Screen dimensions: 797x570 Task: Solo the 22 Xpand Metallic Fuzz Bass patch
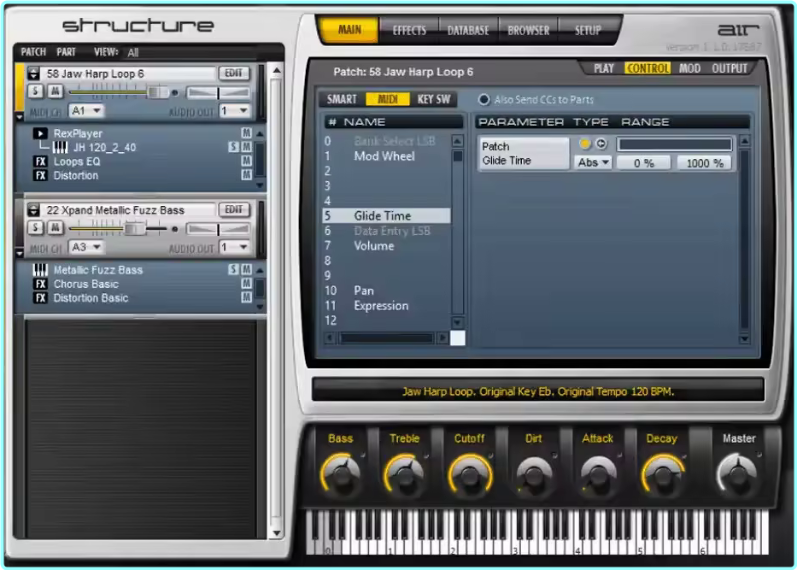coord(35,227)
